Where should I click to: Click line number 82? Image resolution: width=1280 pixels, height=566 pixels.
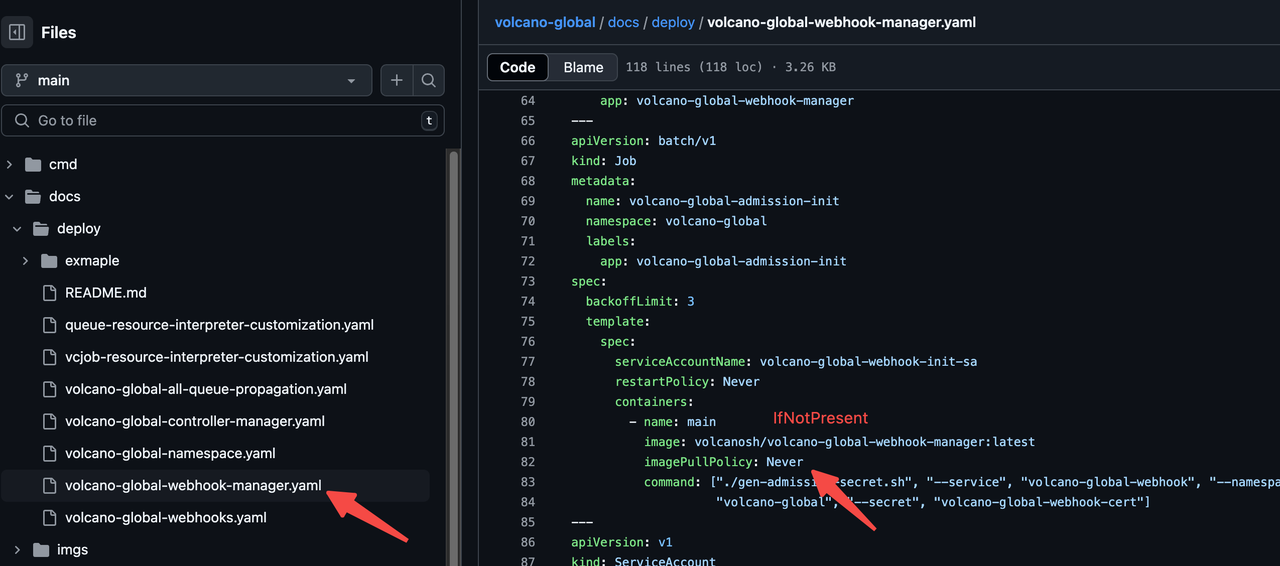[x=527, y=461]
